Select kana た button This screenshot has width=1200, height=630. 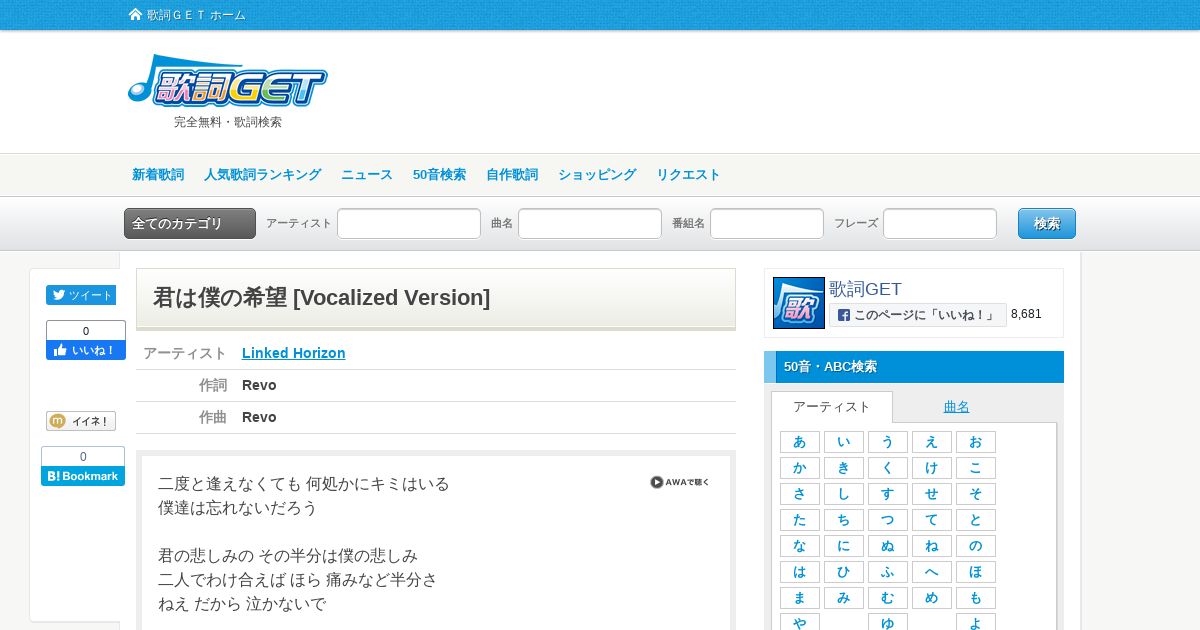click(x=800, y=520)
